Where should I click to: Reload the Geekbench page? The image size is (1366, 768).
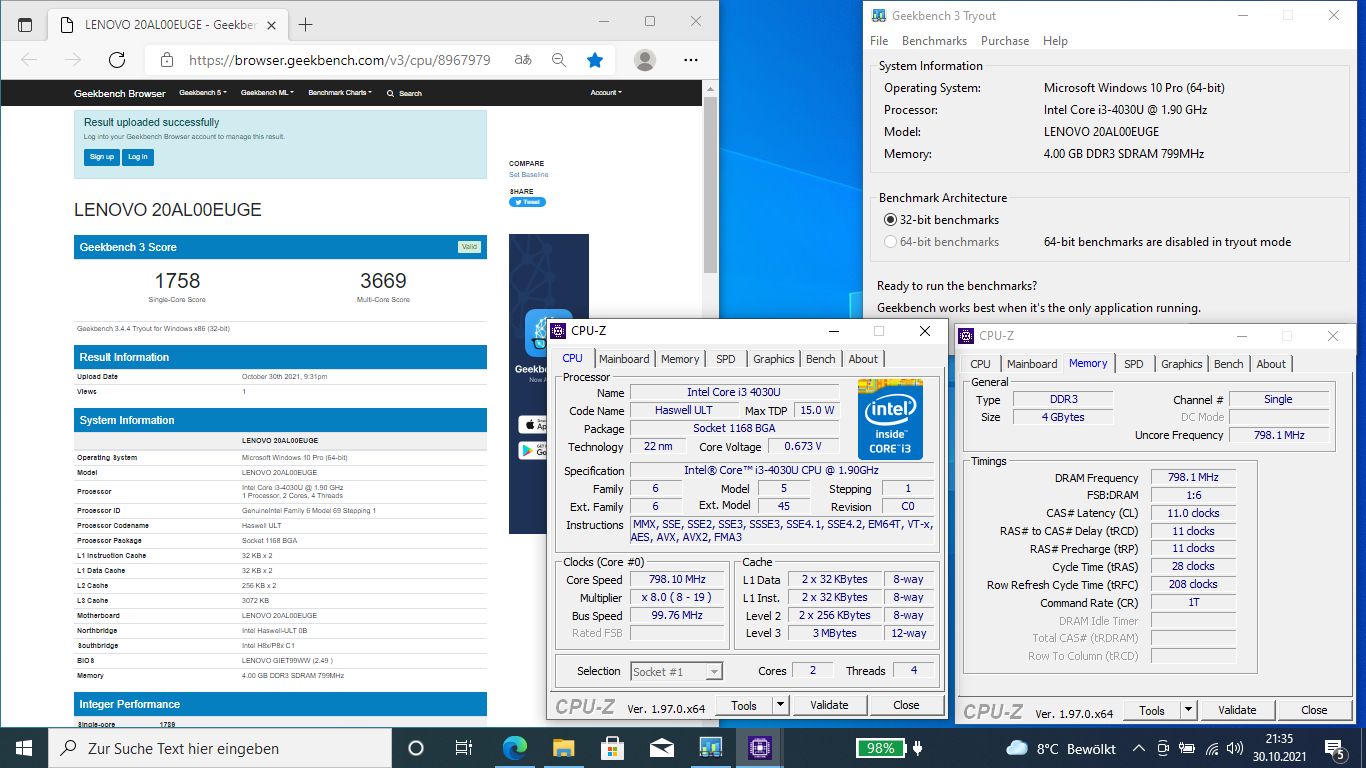click(117, 60)
